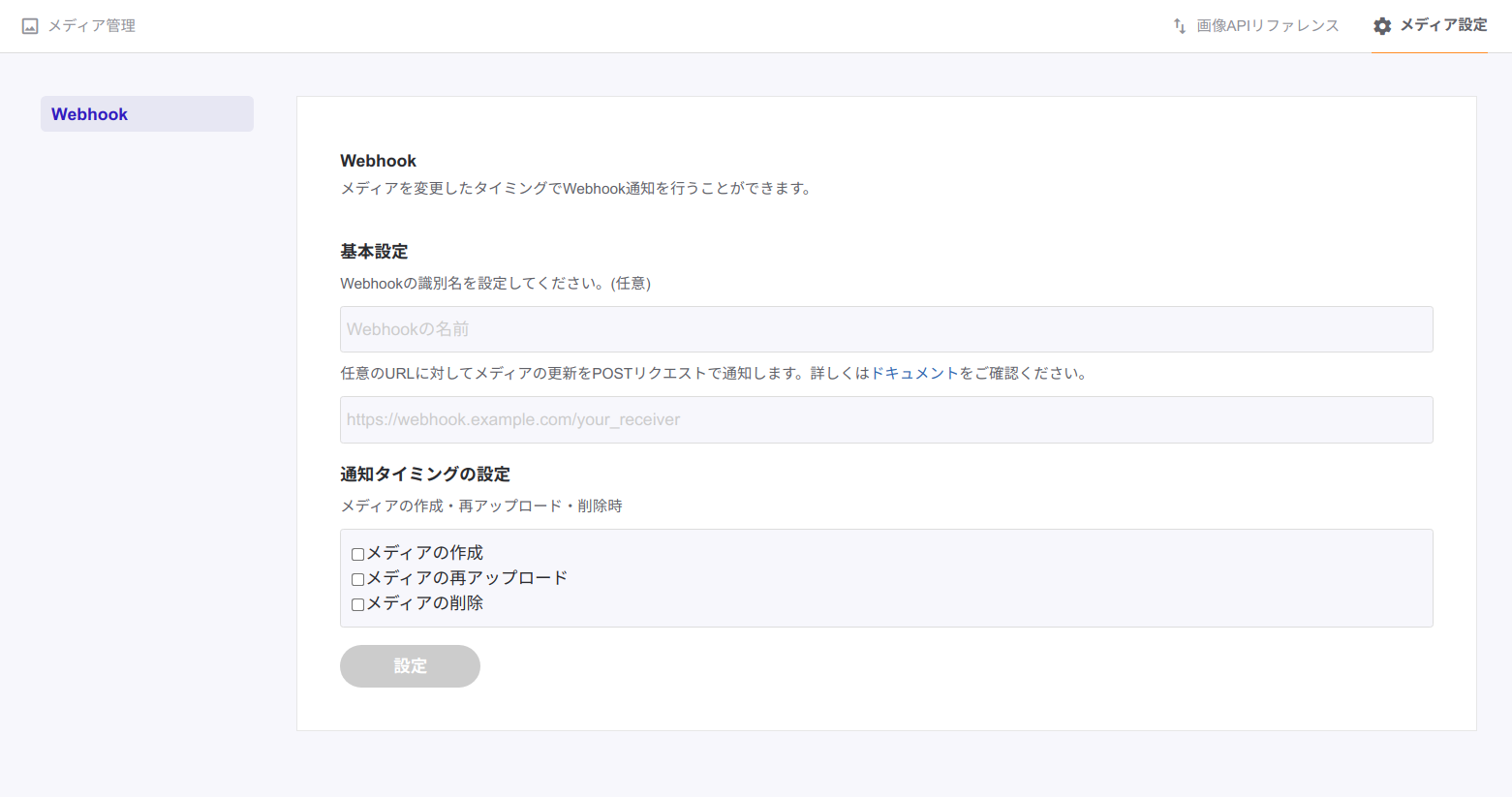
Task: Focus the Webhookの名前 input field
Action: [885, 329]
